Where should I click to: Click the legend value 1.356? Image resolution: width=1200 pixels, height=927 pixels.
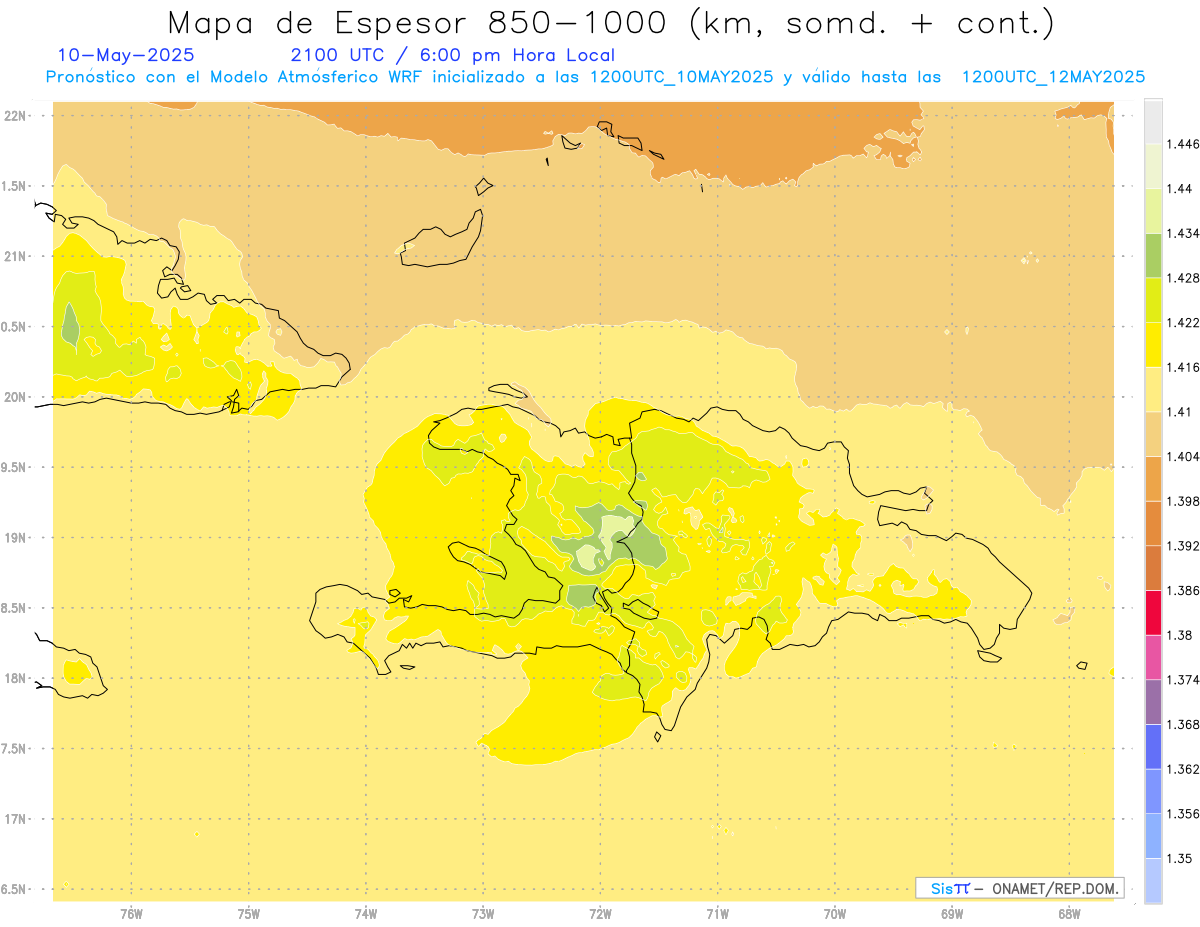tap(1183, 814)
